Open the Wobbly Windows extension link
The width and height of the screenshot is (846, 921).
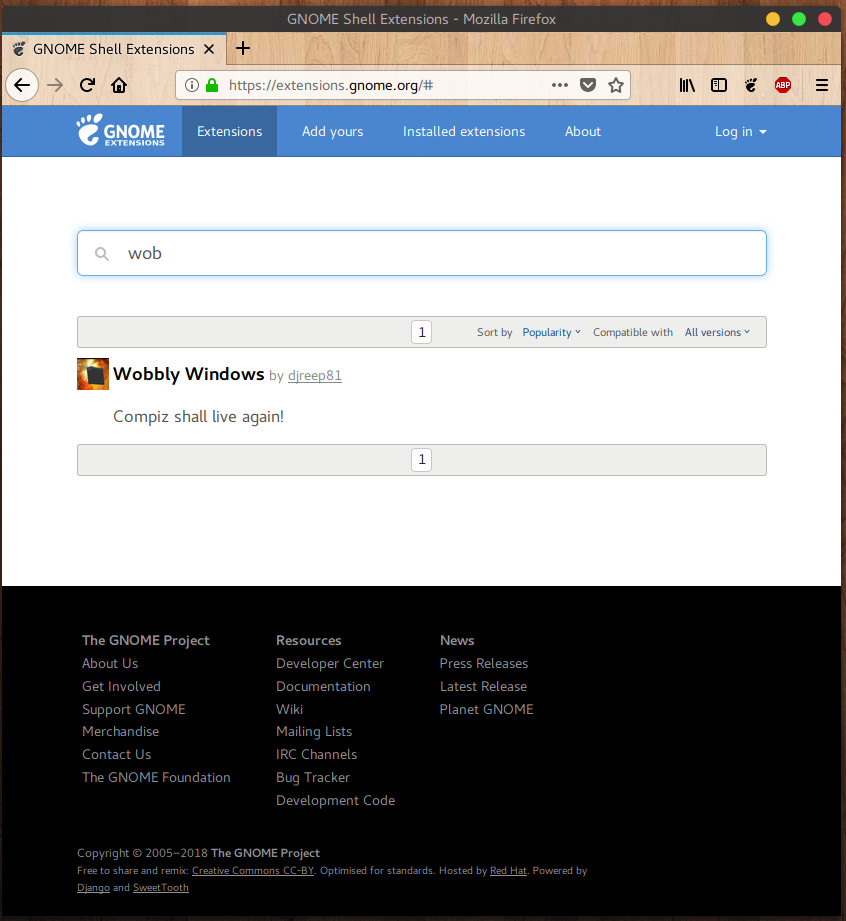click(x=189, y=374)
